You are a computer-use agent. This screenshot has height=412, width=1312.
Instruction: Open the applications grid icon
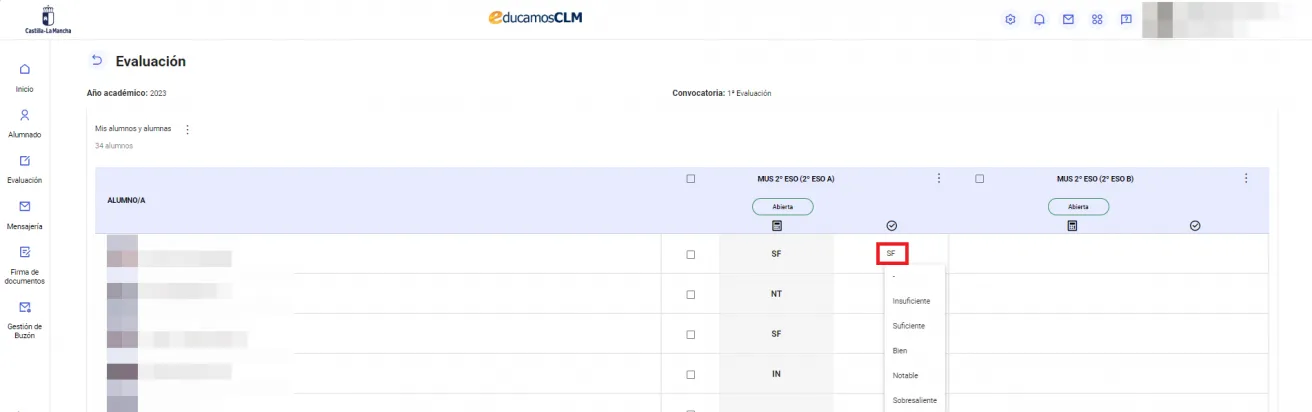click(1097, 19)
